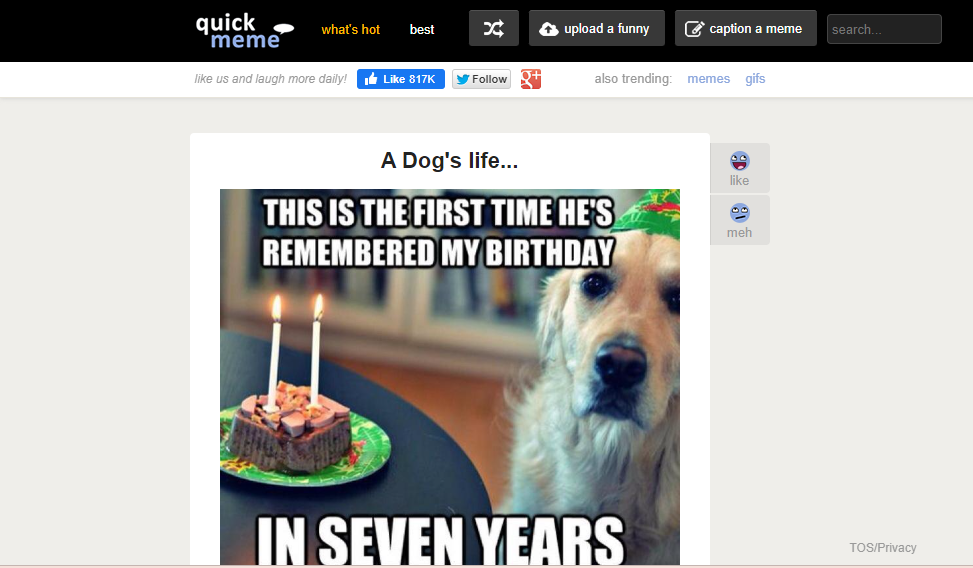Click the pencil caption icon
The height and width of the screenshot is (568, 973).
[x=694, y=29]
